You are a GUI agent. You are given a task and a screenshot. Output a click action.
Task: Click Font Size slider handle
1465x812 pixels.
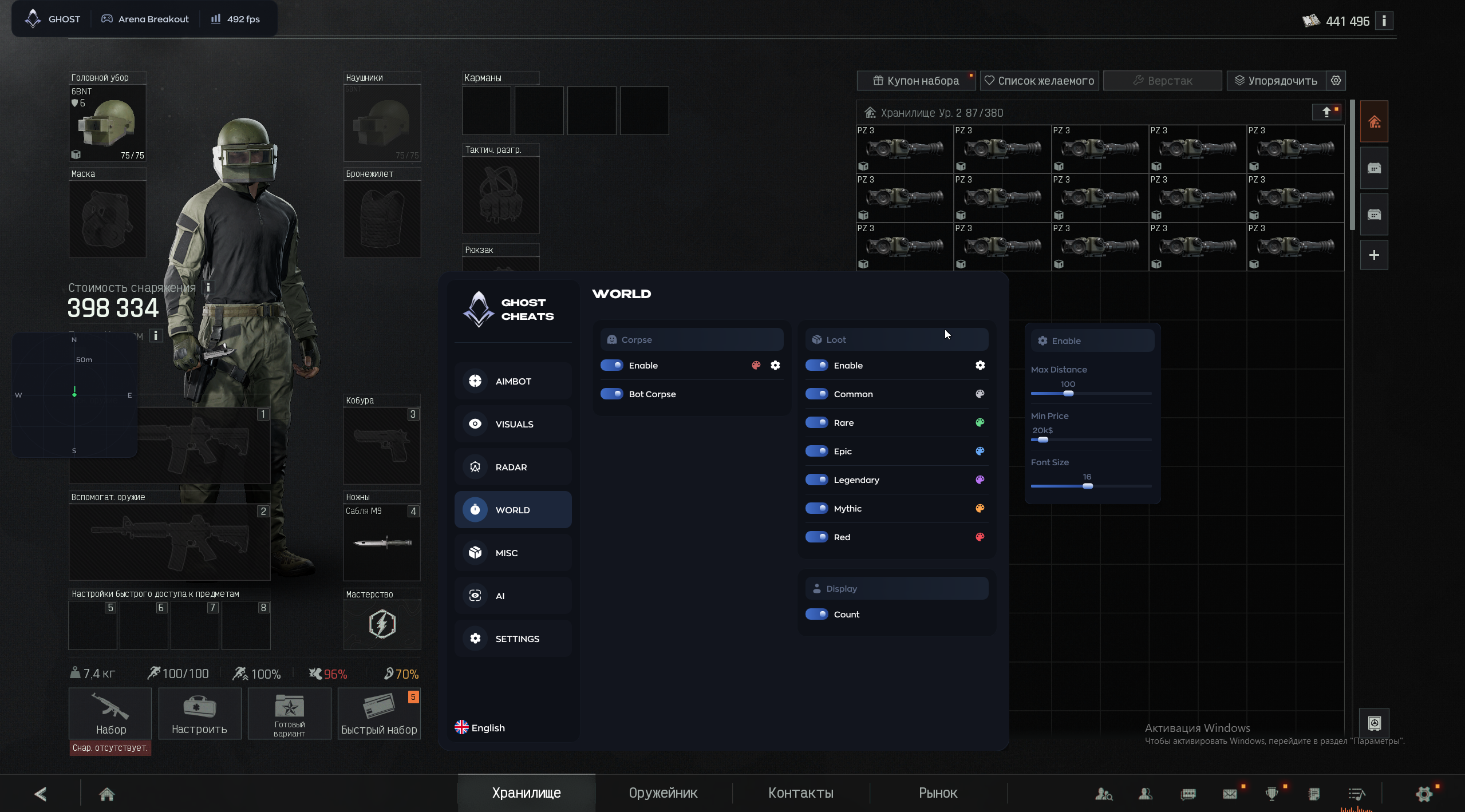(x=1088, y=486)
